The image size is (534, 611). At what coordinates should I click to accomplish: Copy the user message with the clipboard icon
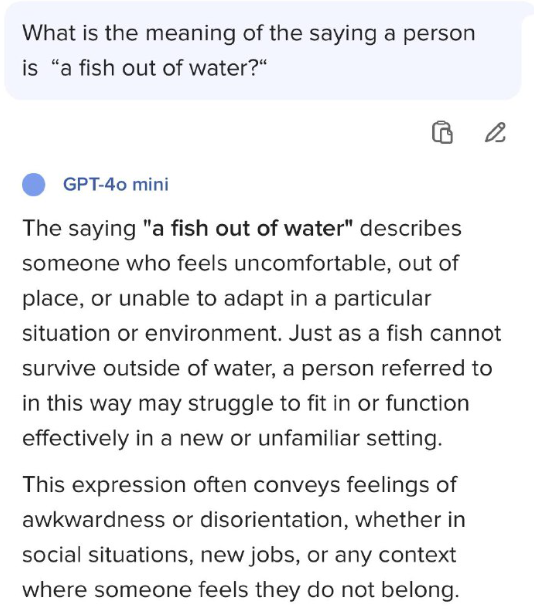[x=442, y=132]
